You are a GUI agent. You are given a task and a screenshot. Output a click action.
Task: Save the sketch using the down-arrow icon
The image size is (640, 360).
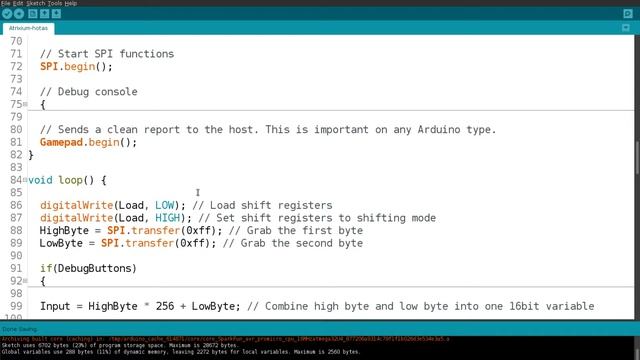click(x=56, y=14)
